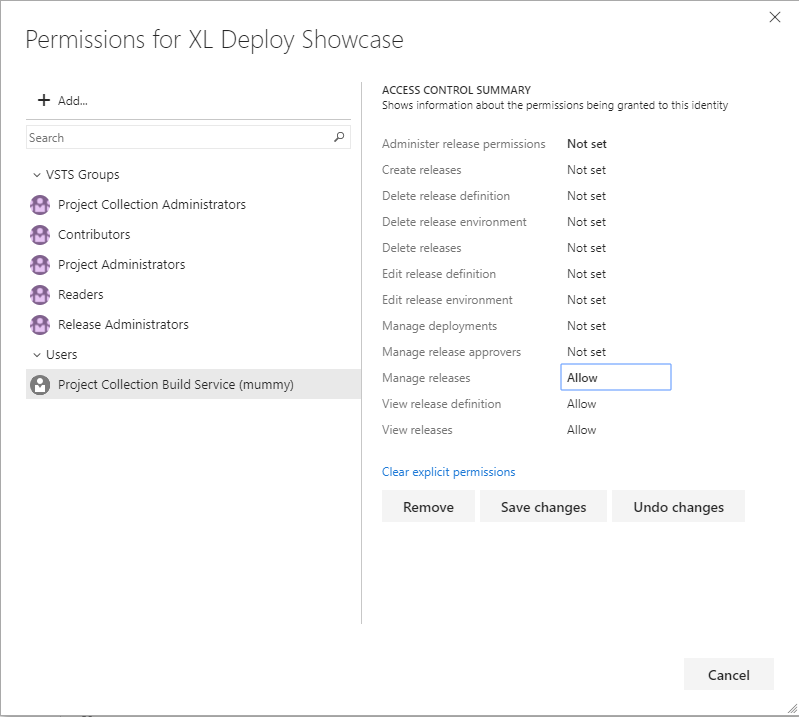The width and height of the screenshot is (799, 717).
Task: Change Edit release definition permission value
Action: [587, 274]
